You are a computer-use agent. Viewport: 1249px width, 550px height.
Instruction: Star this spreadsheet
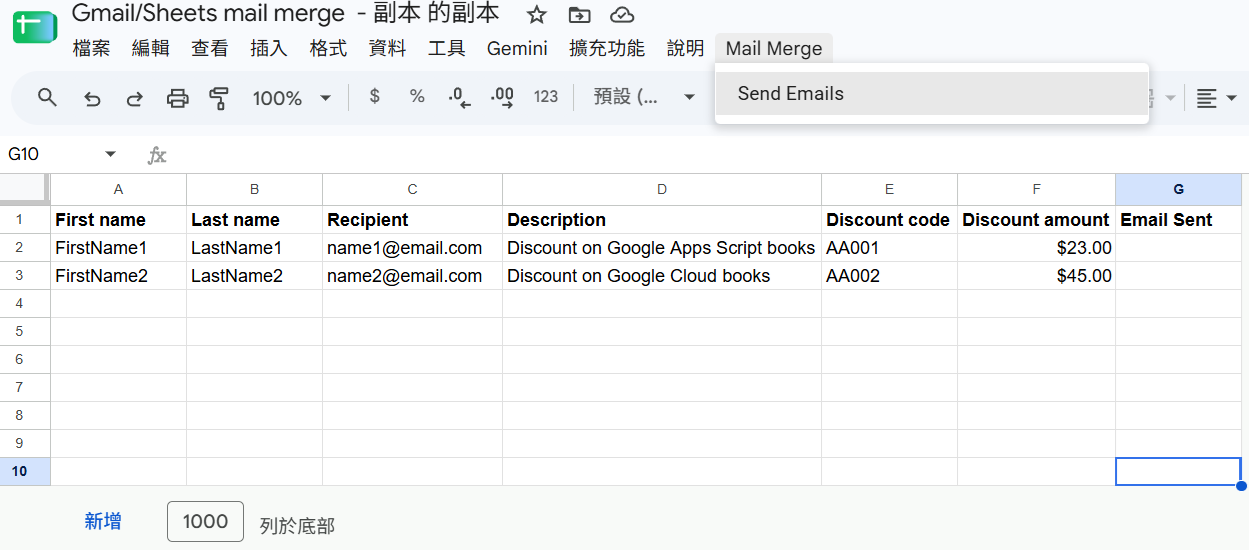click(x=537, y=14)
